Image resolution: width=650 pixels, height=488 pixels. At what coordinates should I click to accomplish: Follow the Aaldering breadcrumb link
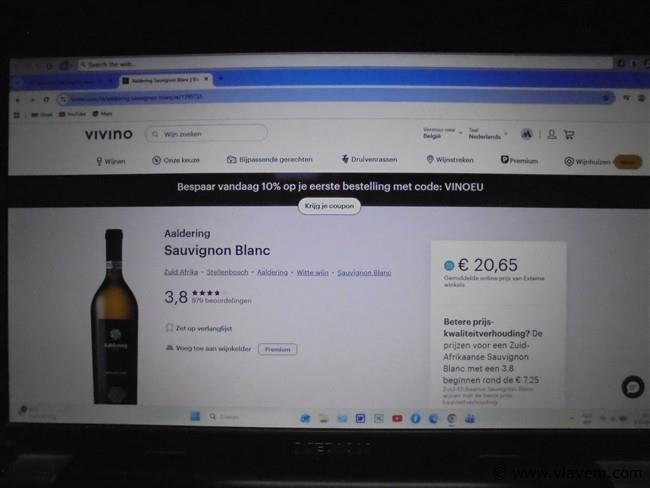[x=272, y=272]
